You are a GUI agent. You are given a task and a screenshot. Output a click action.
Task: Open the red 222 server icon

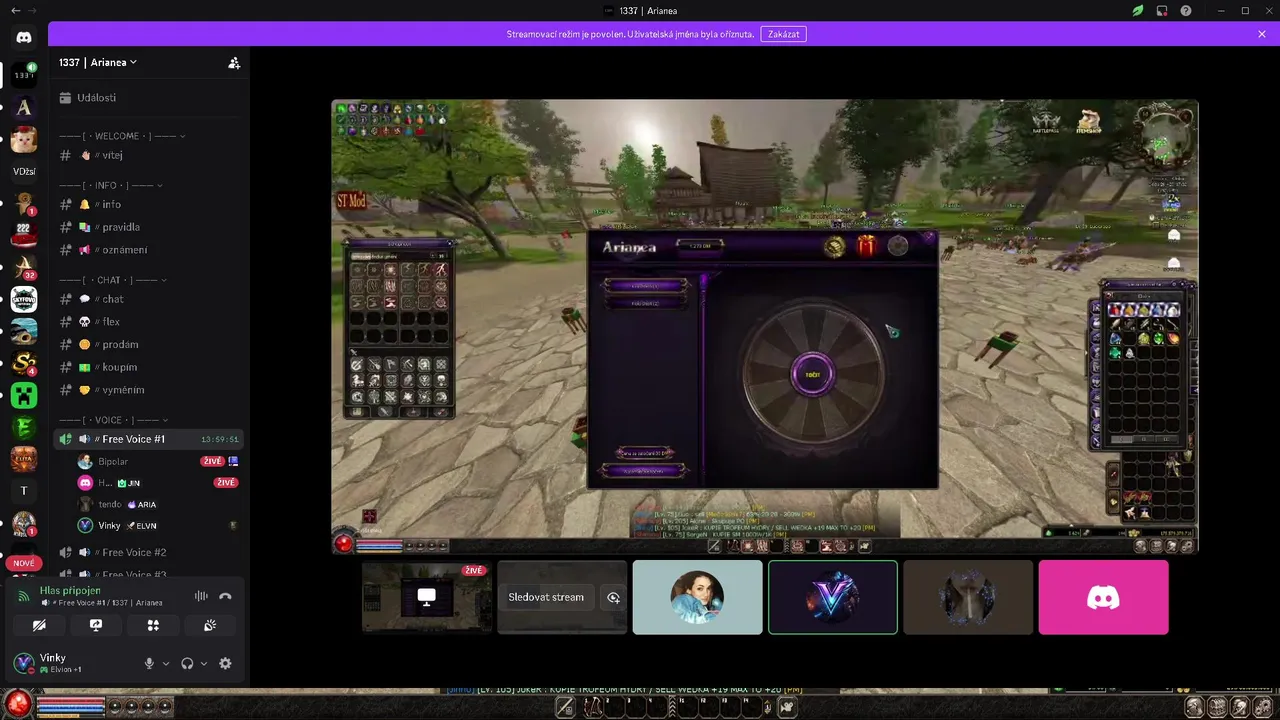coord(24,235)
